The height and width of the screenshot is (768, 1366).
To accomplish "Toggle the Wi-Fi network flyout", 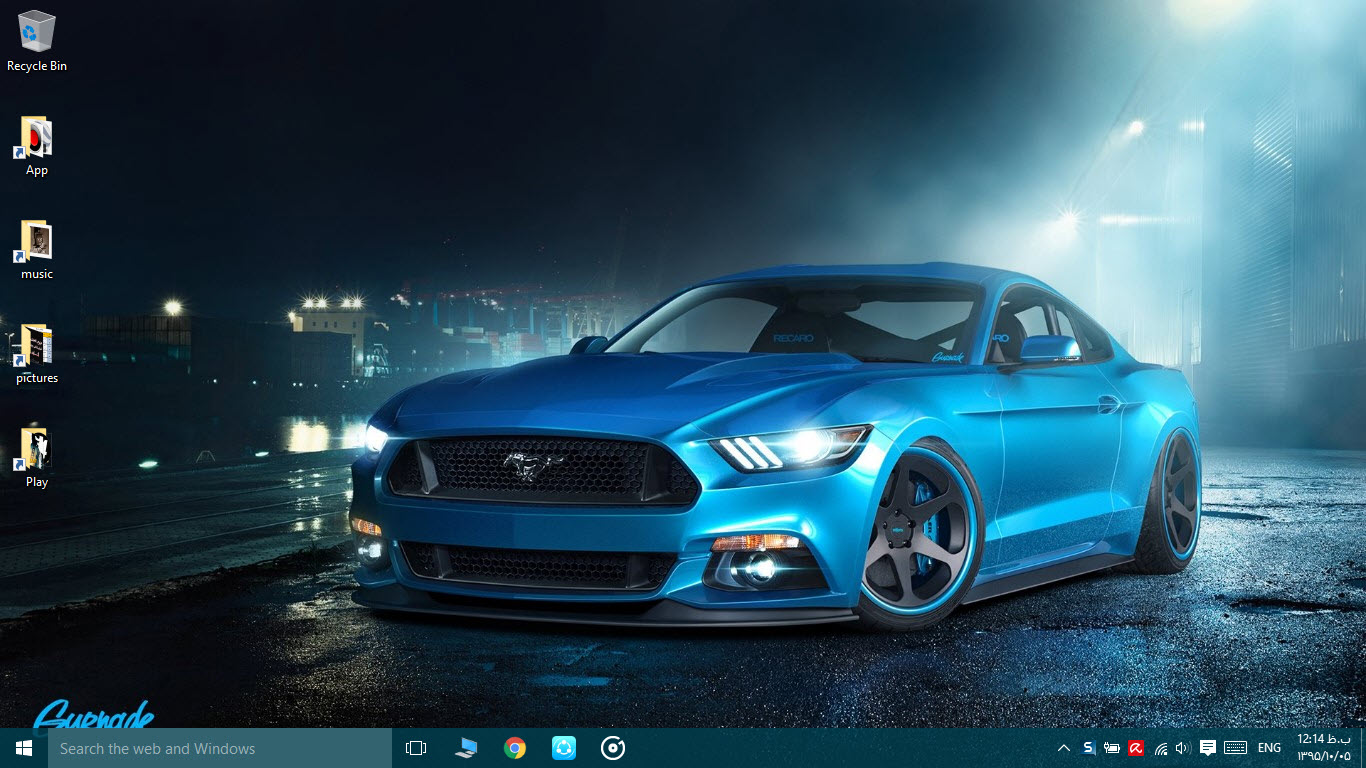I will [1160, 748].
